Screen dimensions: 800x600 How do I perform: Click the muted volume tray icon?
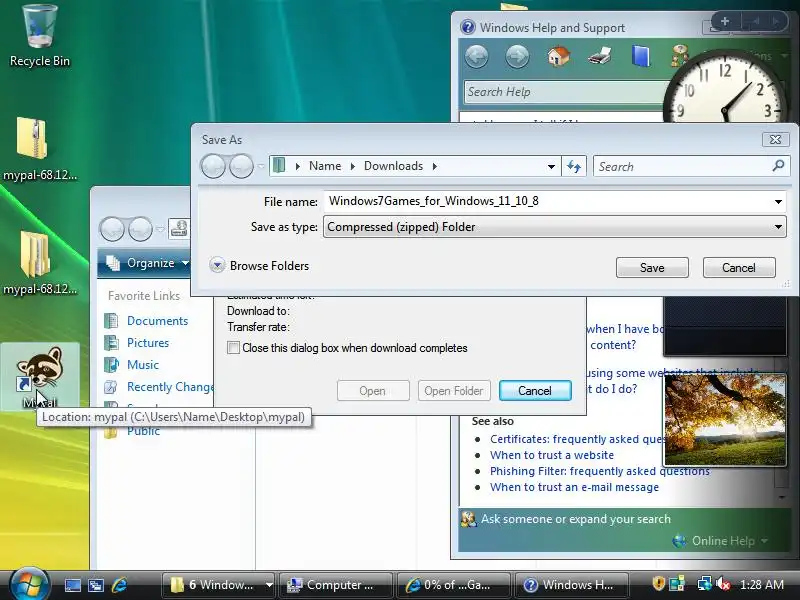[x=723, y=584]
